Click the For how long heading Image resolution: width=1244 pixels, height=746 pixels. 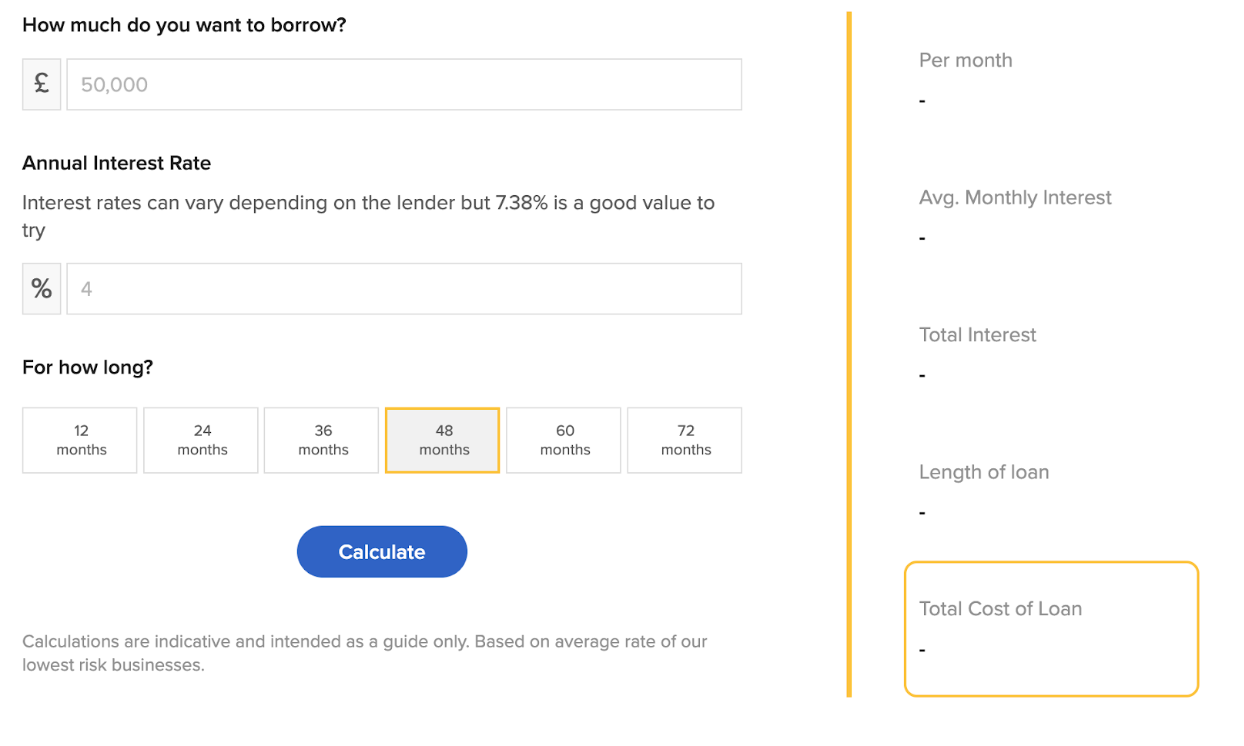[x=87, y=367]
